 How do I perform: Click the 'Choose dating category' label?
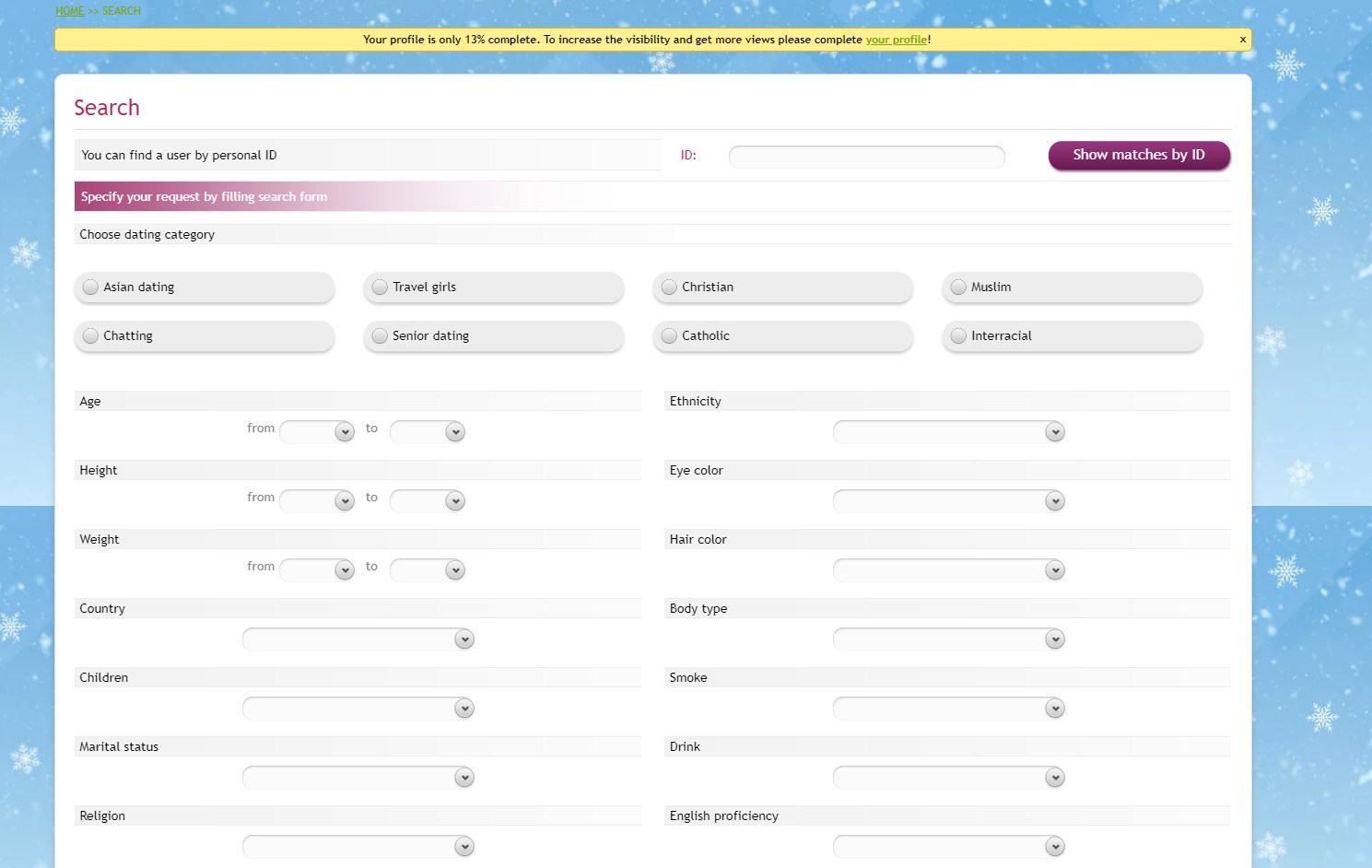coord(147,234)
